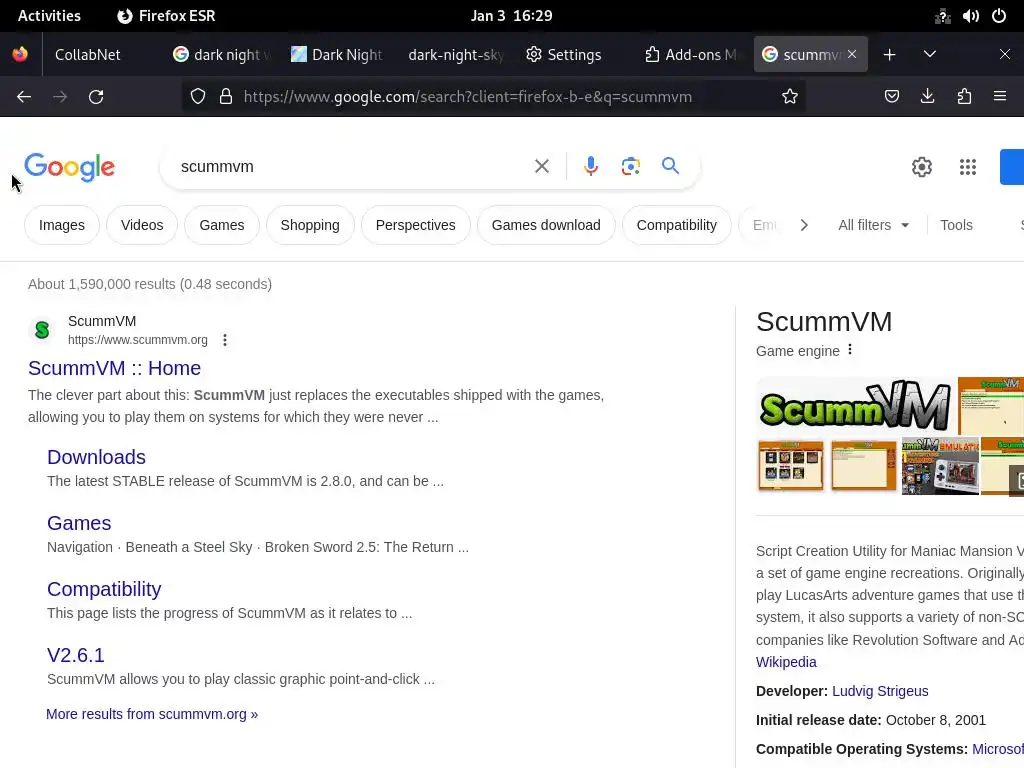Switch to the dark night Google tab
Screen dimensions: 1024x768
coord(223,55)
